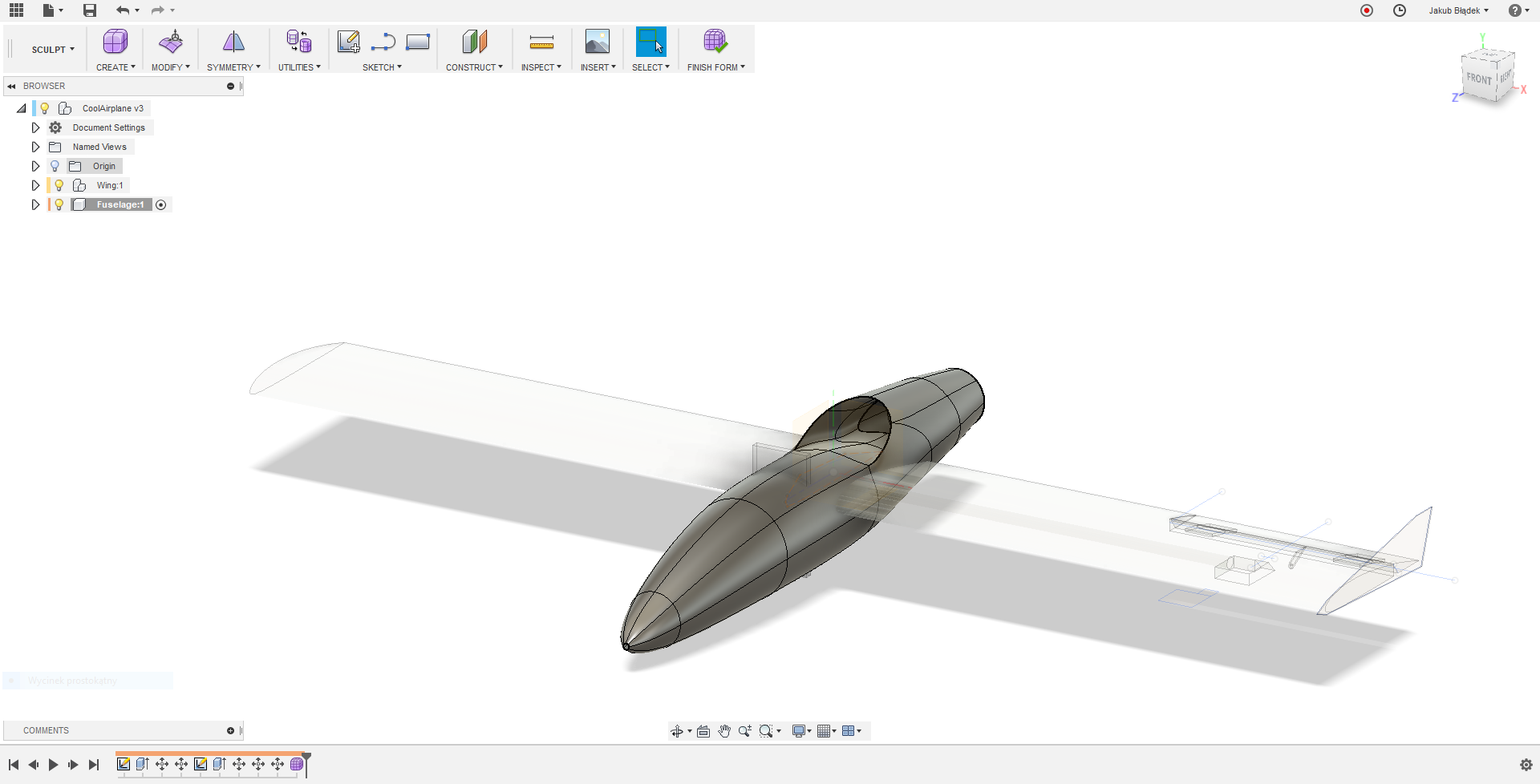Toggle visibility bulb of Fuselage:1
This screenshot has height=784, width=1540.
(x=59, y=204)
